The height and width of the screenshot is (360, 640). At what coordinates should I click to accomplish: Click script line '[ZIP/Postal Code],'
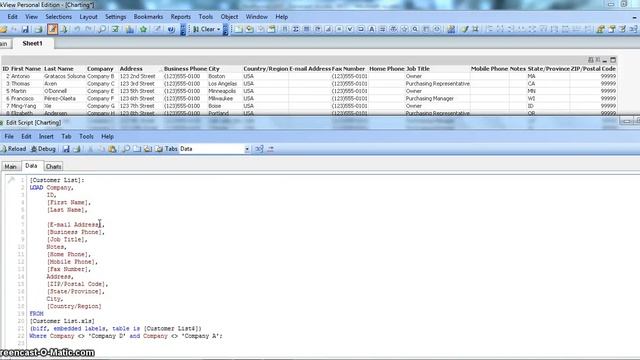click(77, 284)
